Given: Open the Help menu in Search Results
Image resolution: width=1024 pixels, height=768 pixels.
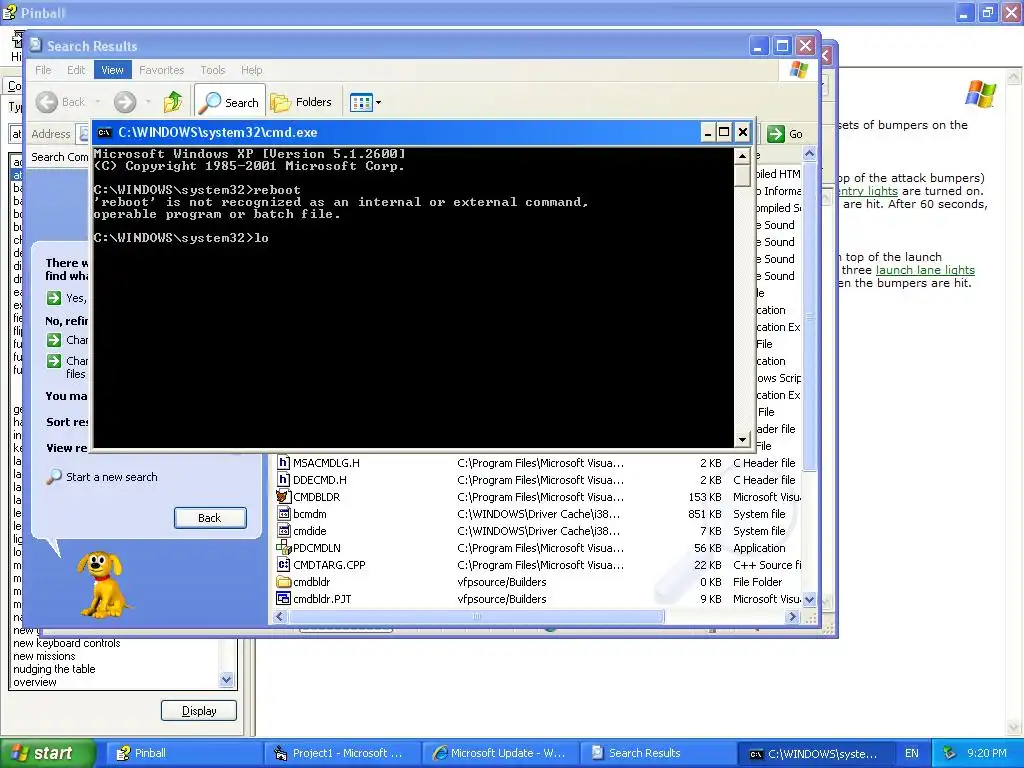Looking at the screenshot, I should tap(251, 70).
